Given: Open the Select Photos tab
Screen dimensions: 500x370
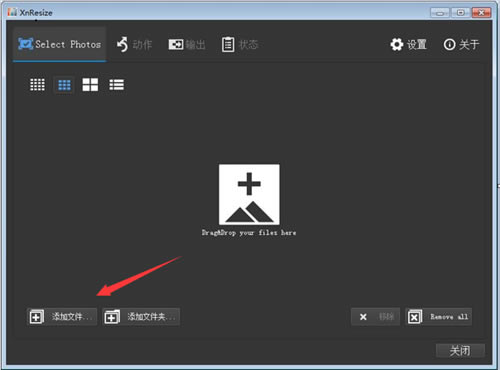Looking at the screenshot, I should pyautogui.click(x=60, y=44).
